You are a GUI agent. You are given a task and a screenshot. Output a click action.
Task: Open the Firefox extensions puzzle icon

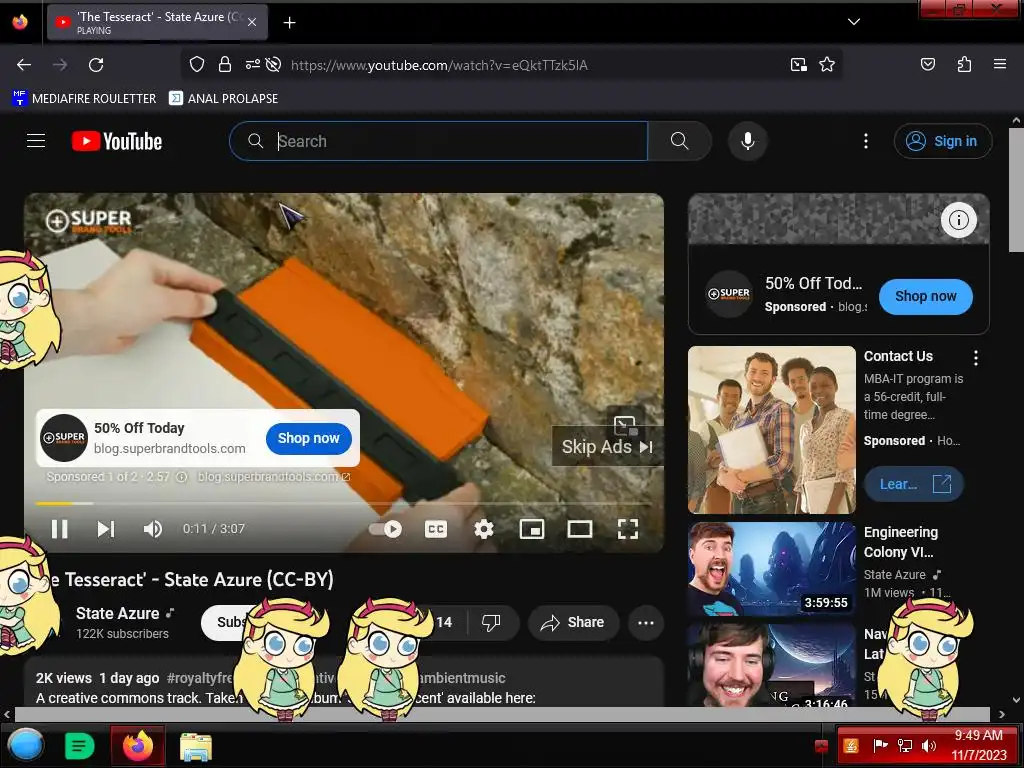click(x=964, y=64)
